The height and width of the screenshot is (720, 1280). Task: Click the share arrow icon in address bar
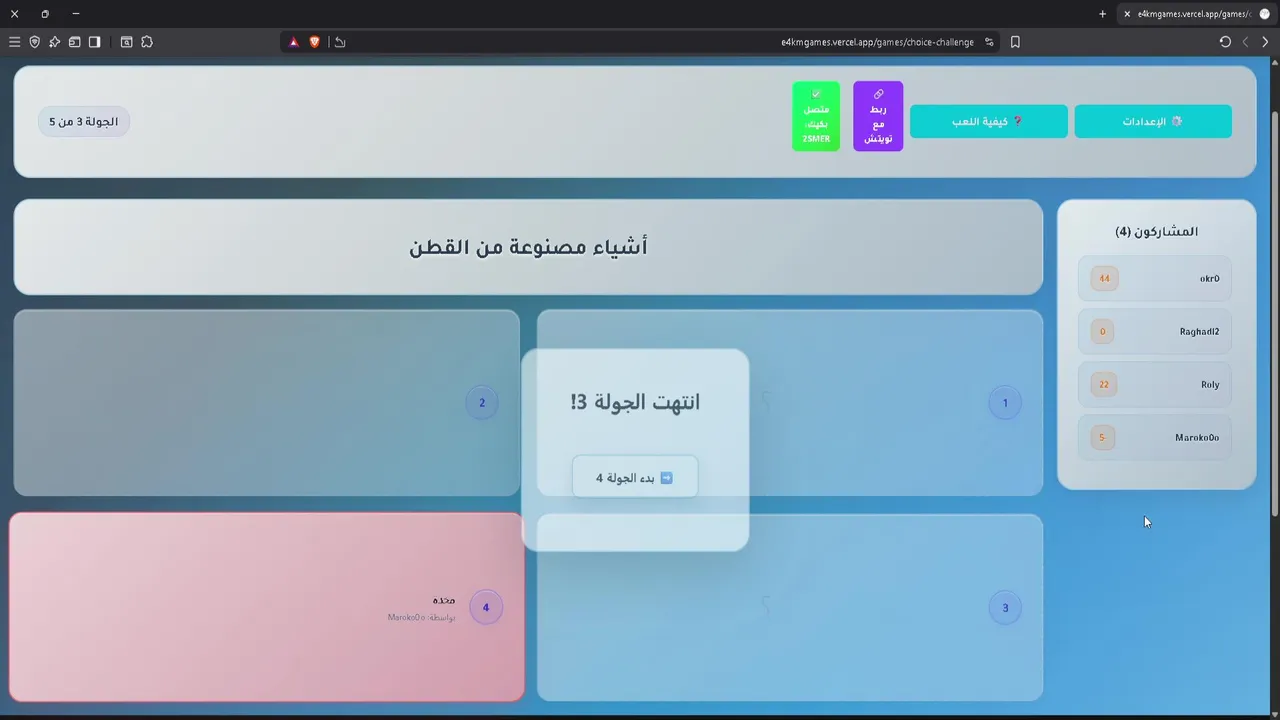click(x=340, y=42)
